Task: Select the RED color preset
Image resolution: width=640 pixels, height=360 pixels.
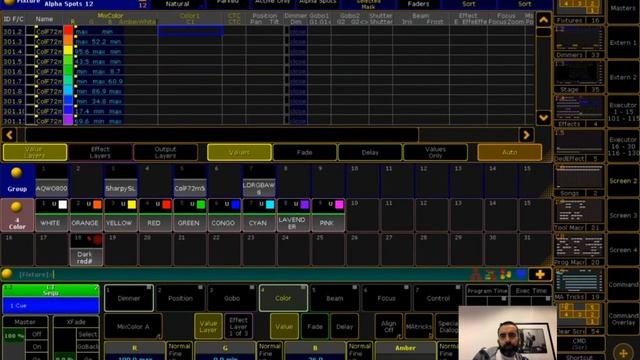Action: (155, 215)
